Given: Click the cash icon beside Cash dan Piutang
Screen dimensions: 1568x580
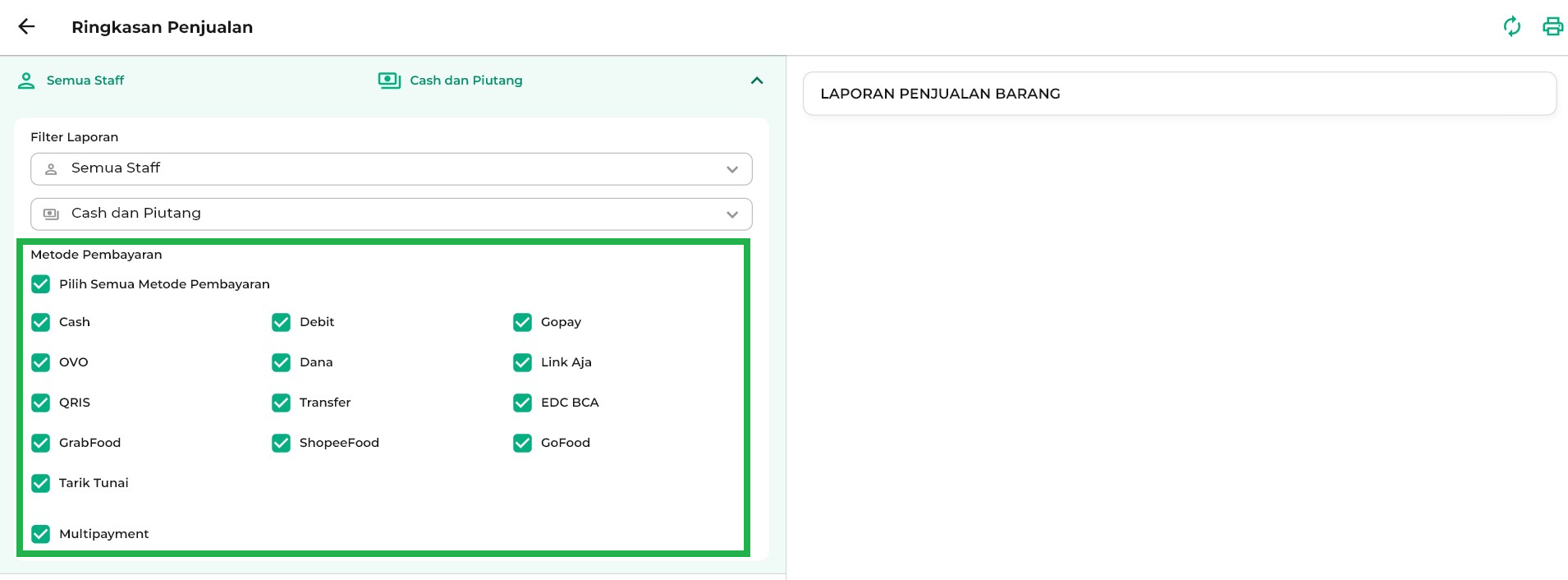Looking at the screenshot, I should tap(388, 81).
